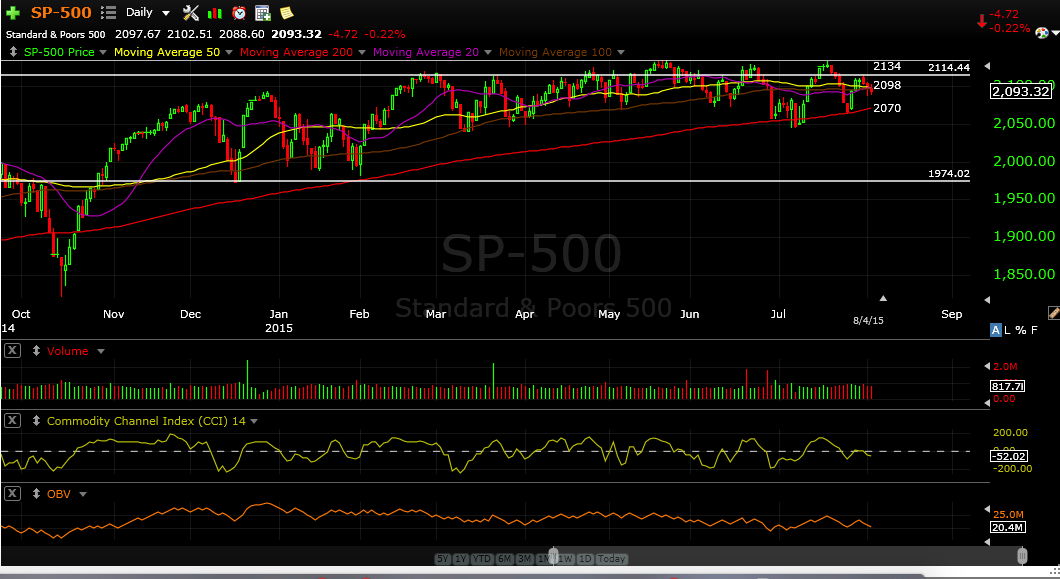Image resolution: width=1060 pixels, height=579 pixels.
Task: Click the pencil drawing tool icon
Action: [1053, 312]
